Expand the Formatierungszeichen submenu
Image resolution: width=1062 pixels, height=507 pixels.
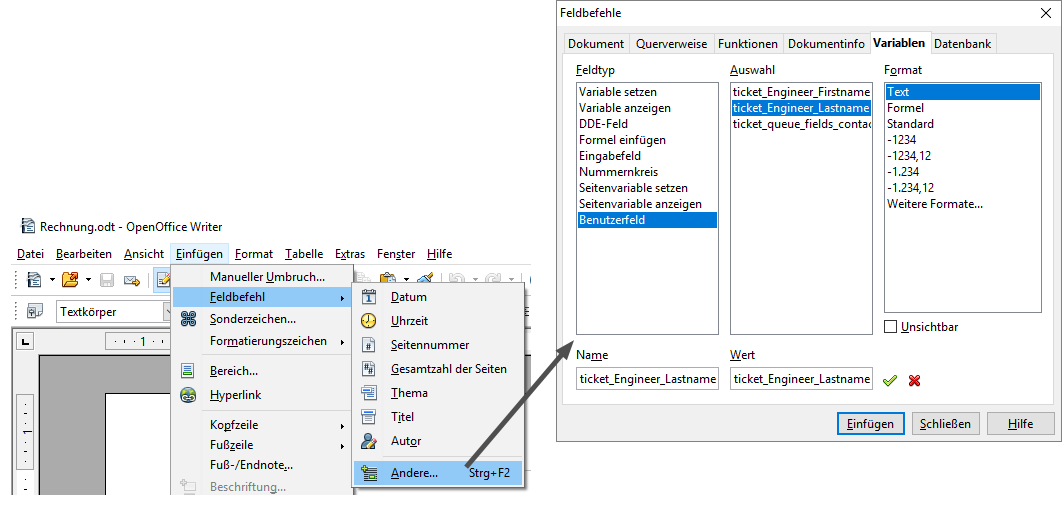[268, 341]
